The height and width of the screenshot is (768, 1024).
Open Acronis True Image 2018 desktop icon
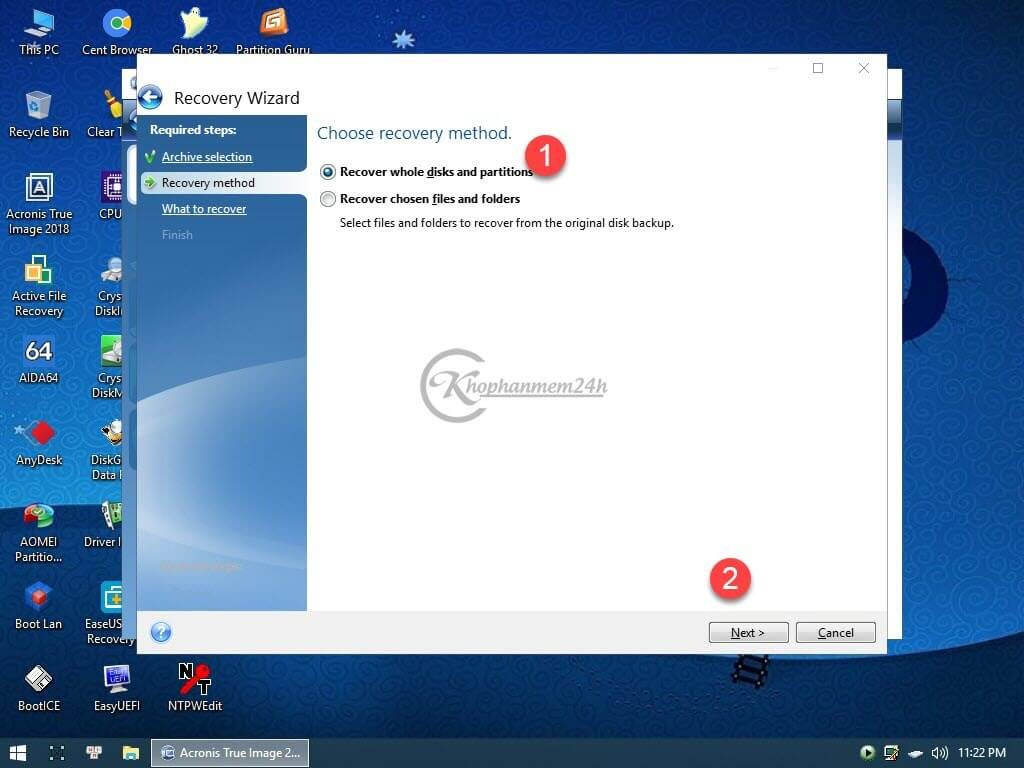tap(39, 188)
